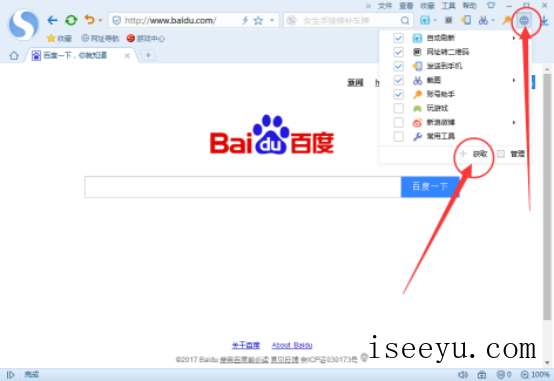Screen dimensions: 554x381
Task: Open the 帮助 menu
Action: pyautogui.click(x=470, y=5)
